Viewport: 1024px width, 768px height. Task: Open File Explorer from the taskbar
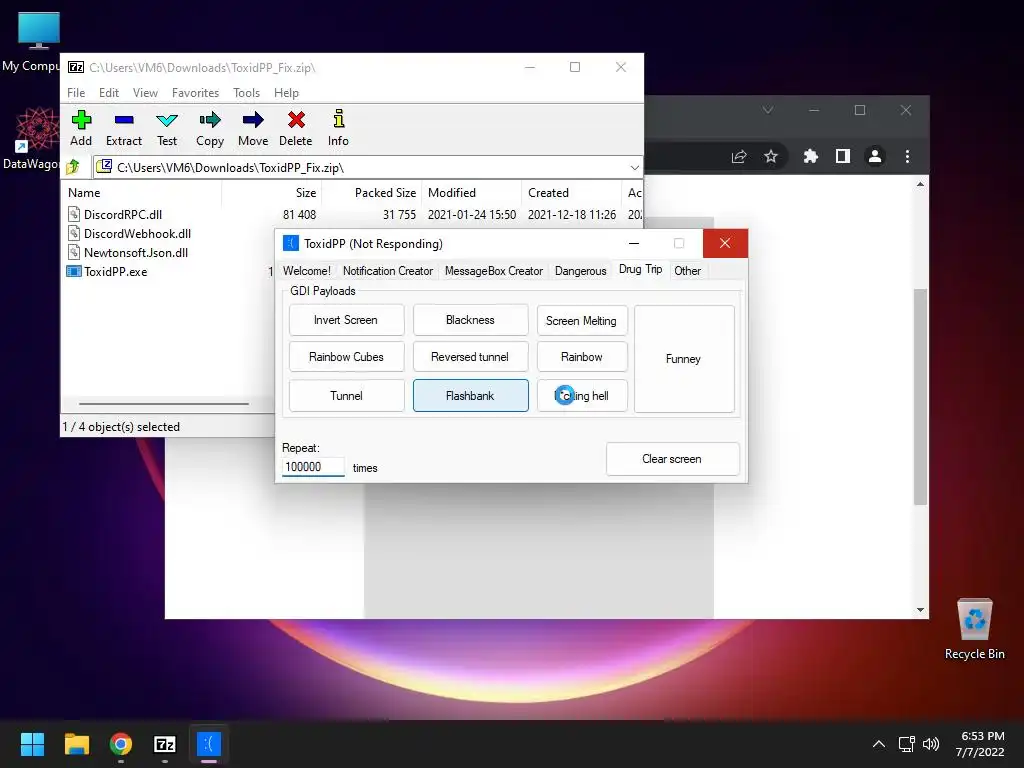pyautogui.click(x=76, y=744)
